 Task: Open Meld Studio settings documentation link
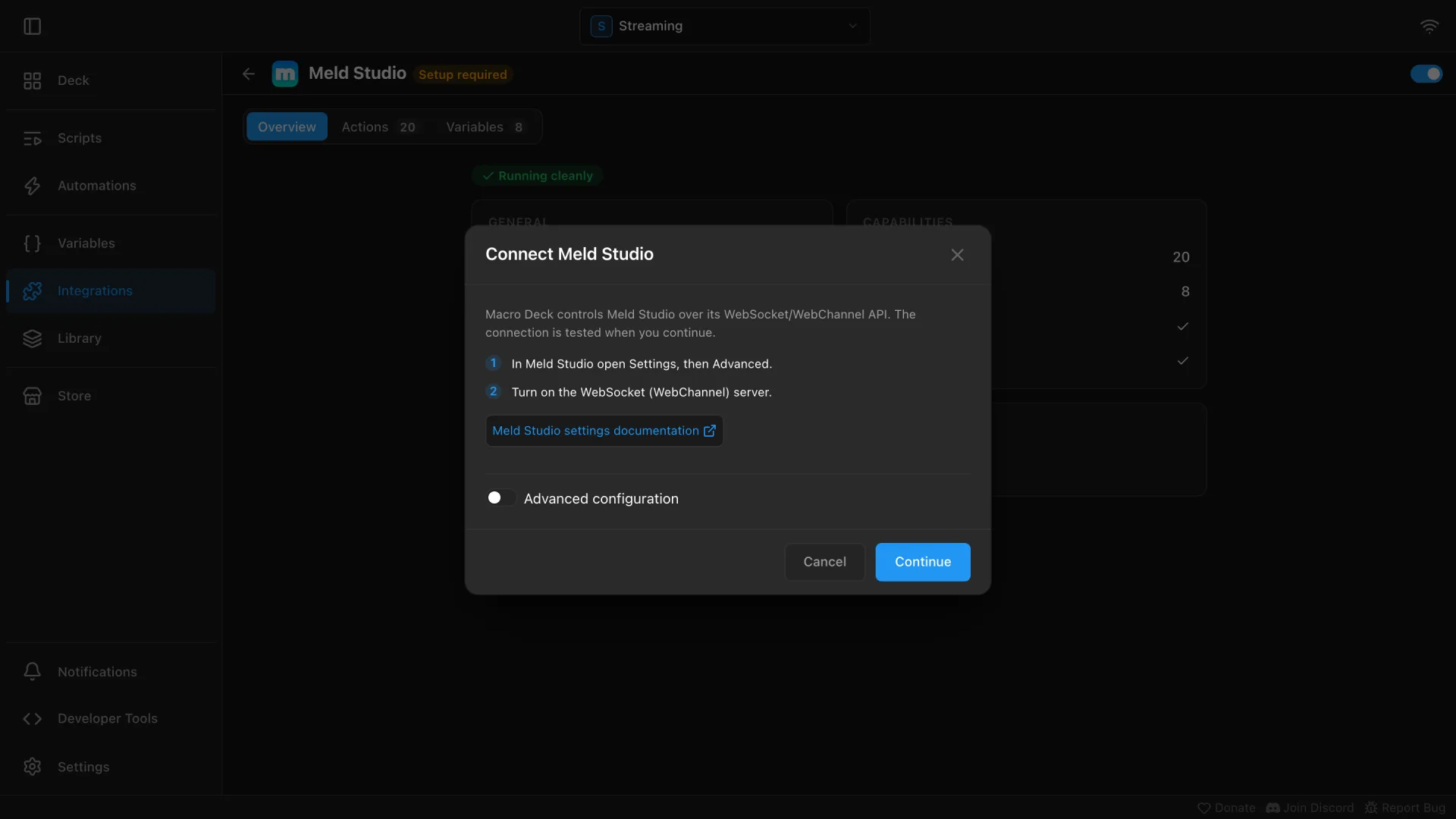604,431
